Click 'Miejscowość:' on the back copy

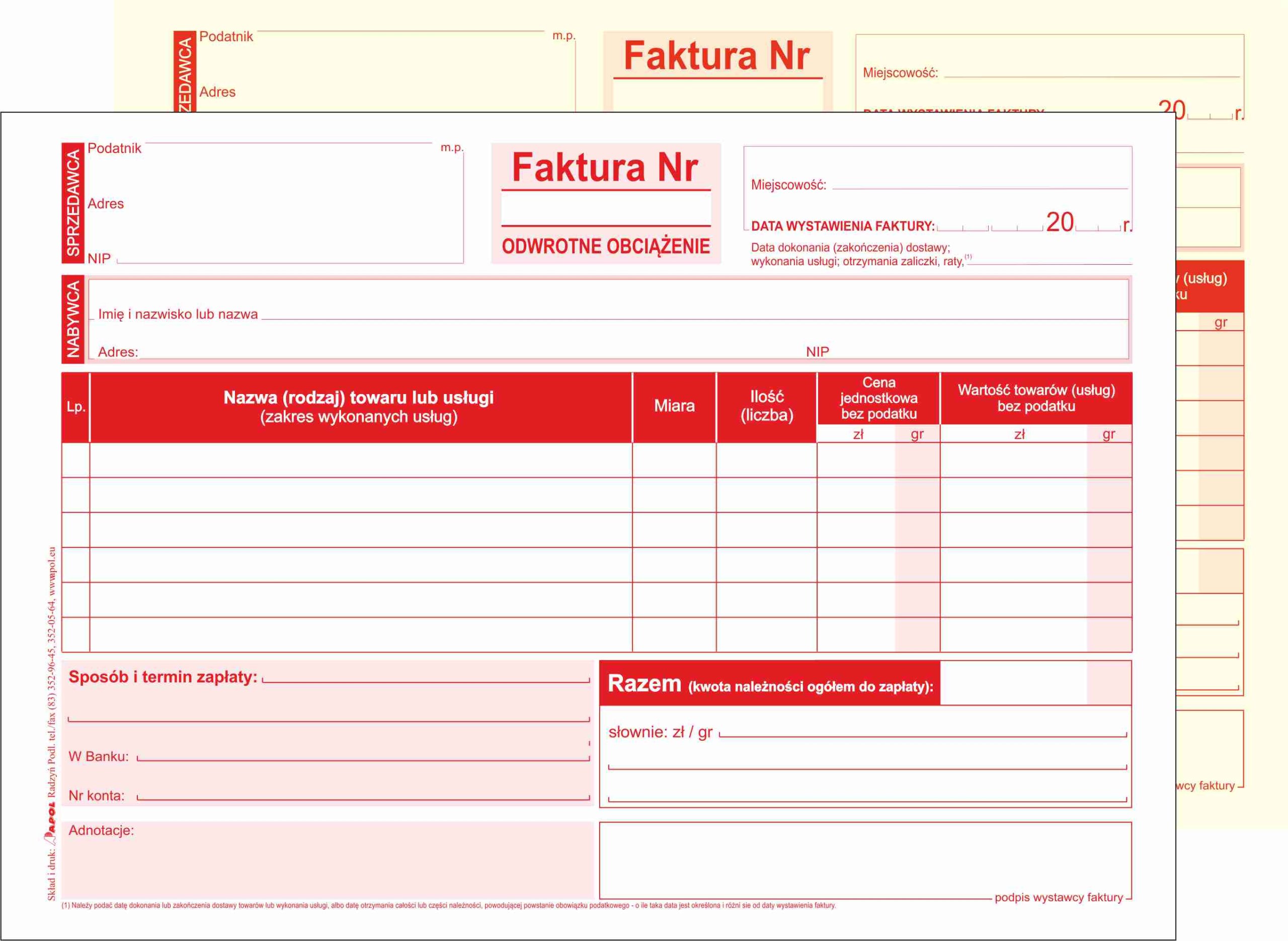(x=900, y=73)
